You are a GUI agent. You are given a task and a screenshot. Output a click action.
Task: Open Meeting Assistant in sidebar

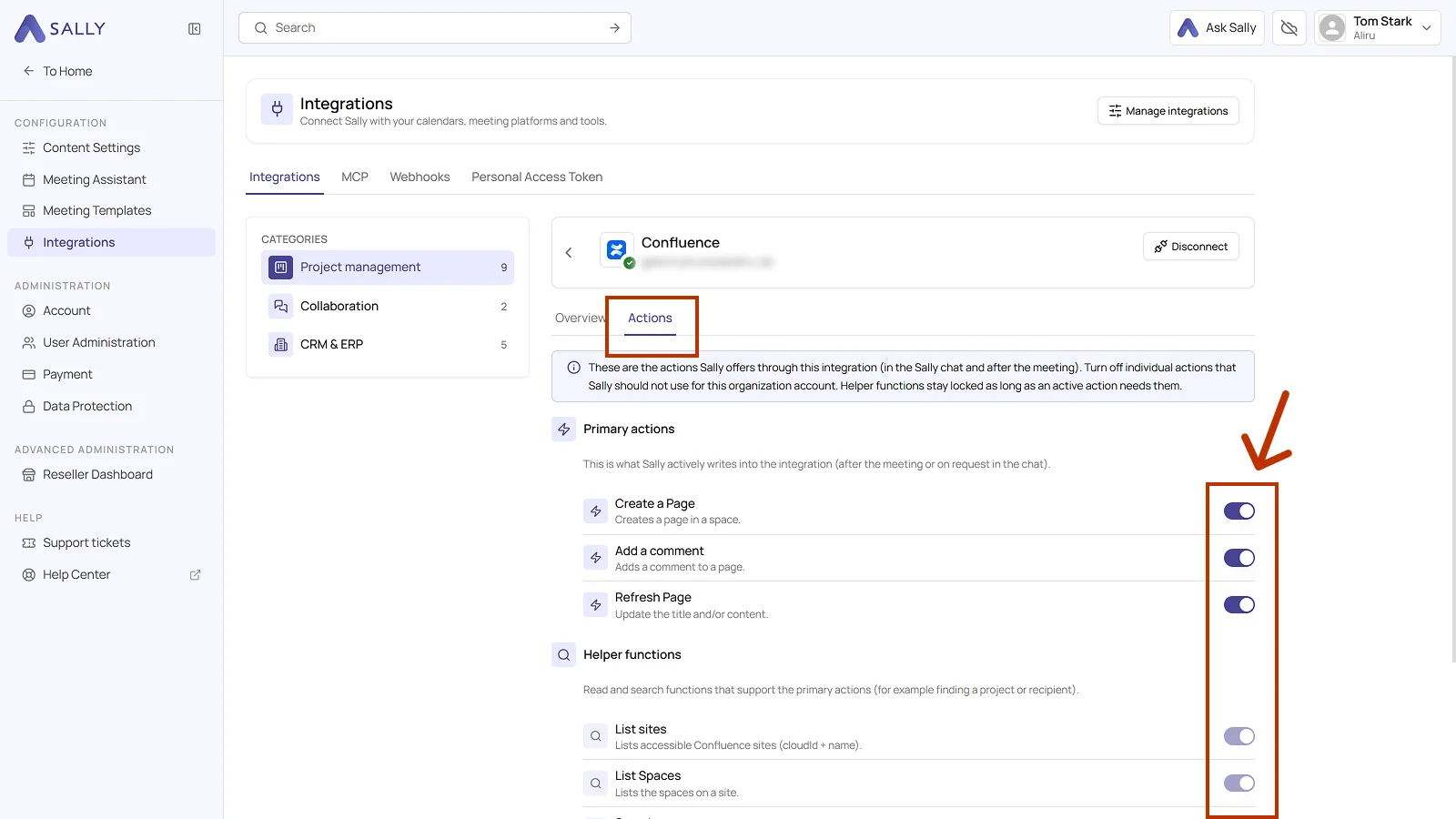coord(111,180)
